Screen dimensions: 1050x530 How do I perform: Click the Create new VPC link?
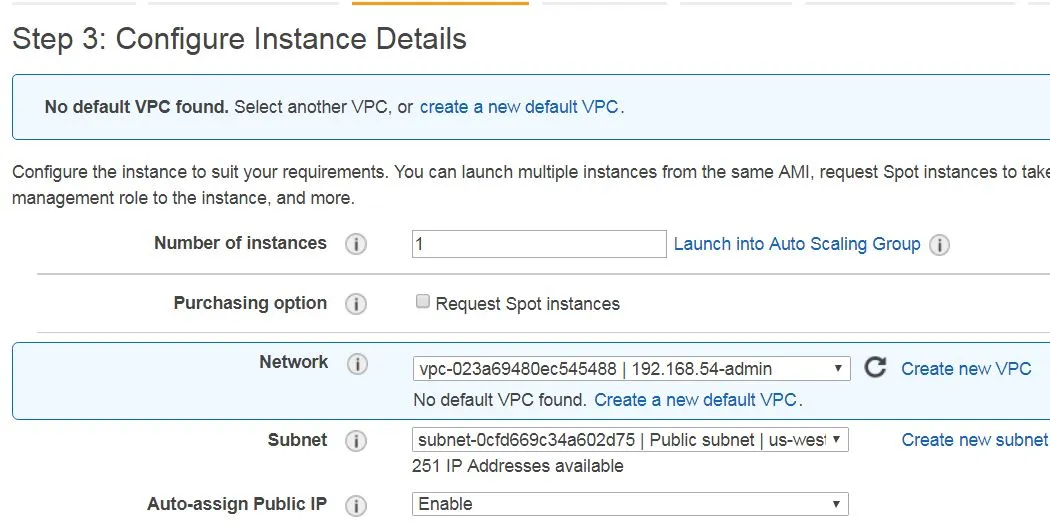tap(966, 369)
